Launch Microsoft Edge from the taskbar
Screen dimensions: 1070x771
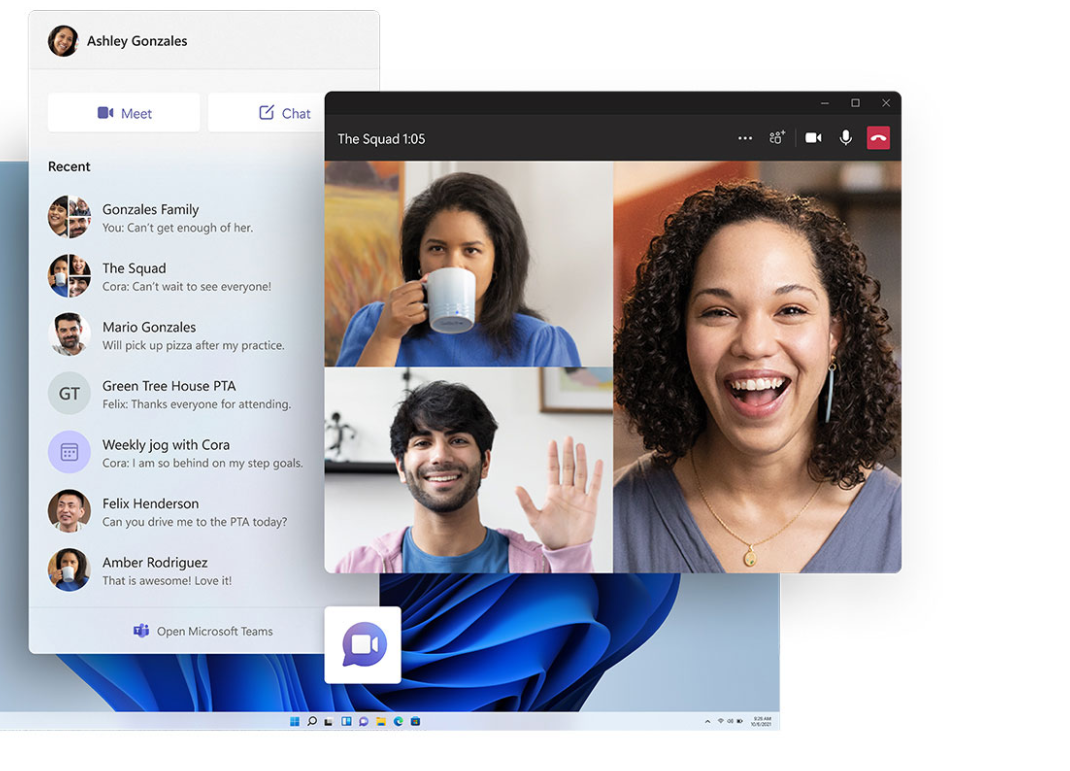[398, 721]
